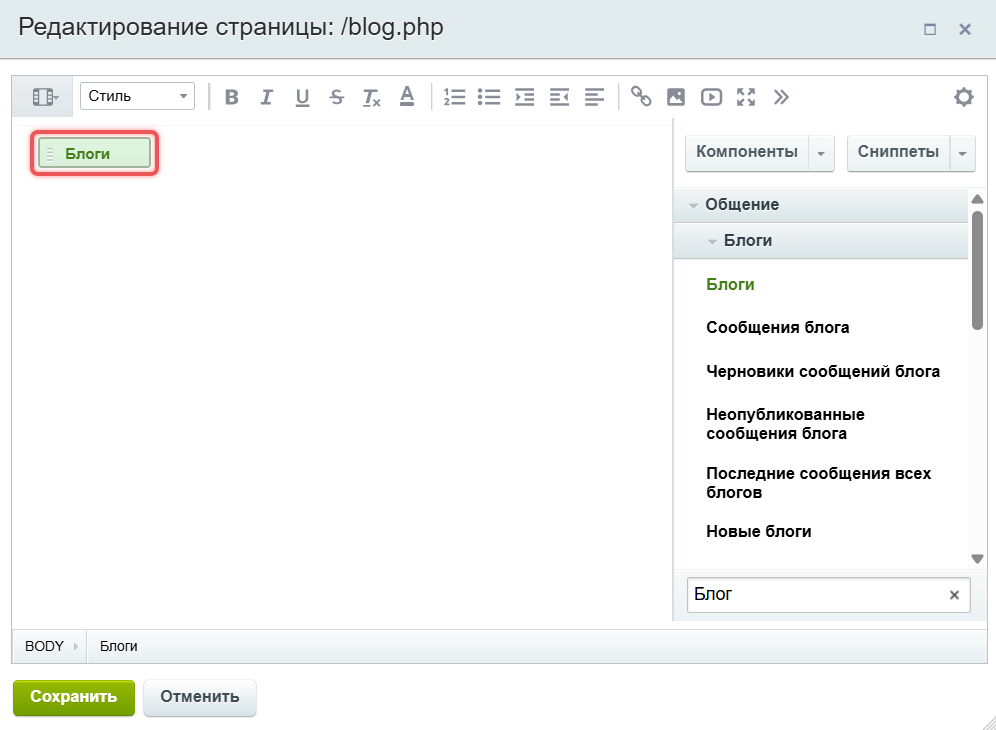Show more toolbar buttons
The width and height of the screenshot is (996, 730).
pos(781,97)
